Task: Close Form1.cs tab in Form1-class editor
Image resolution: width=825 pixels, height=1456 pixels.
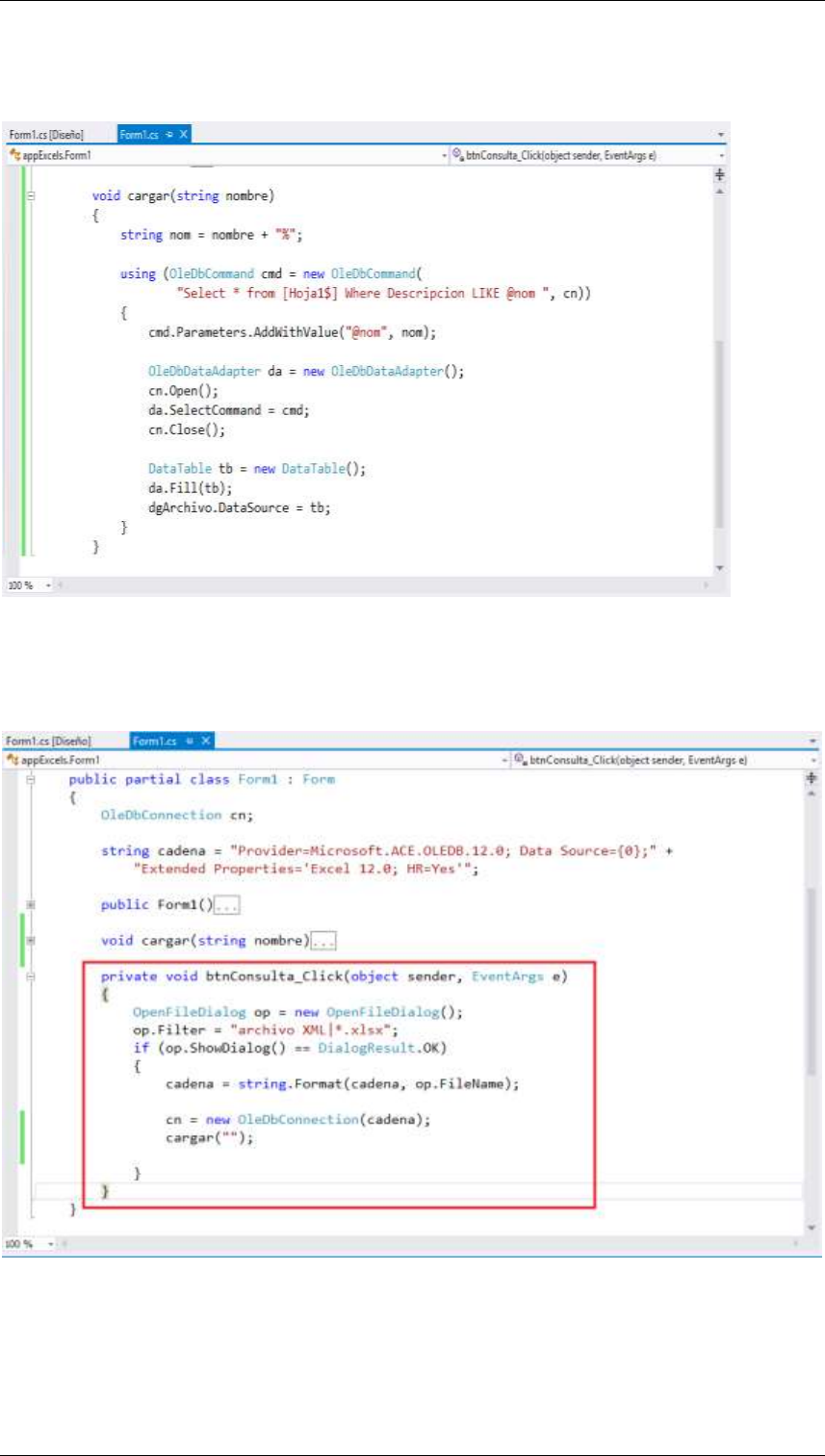Action: [204, 741]
